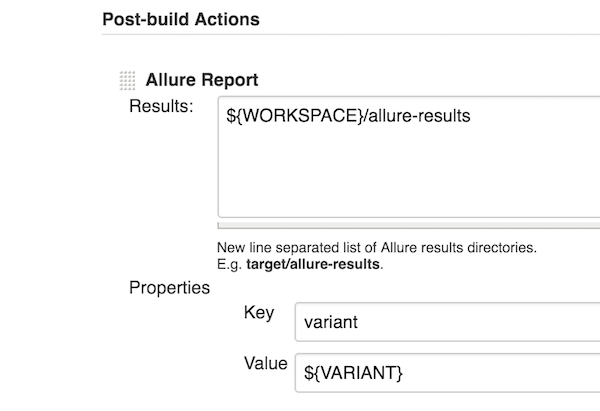Select the Post-build Actions section heading
The width and height of the screenshot is (600, 411).
pyautogui.click(x=181, y=19)
